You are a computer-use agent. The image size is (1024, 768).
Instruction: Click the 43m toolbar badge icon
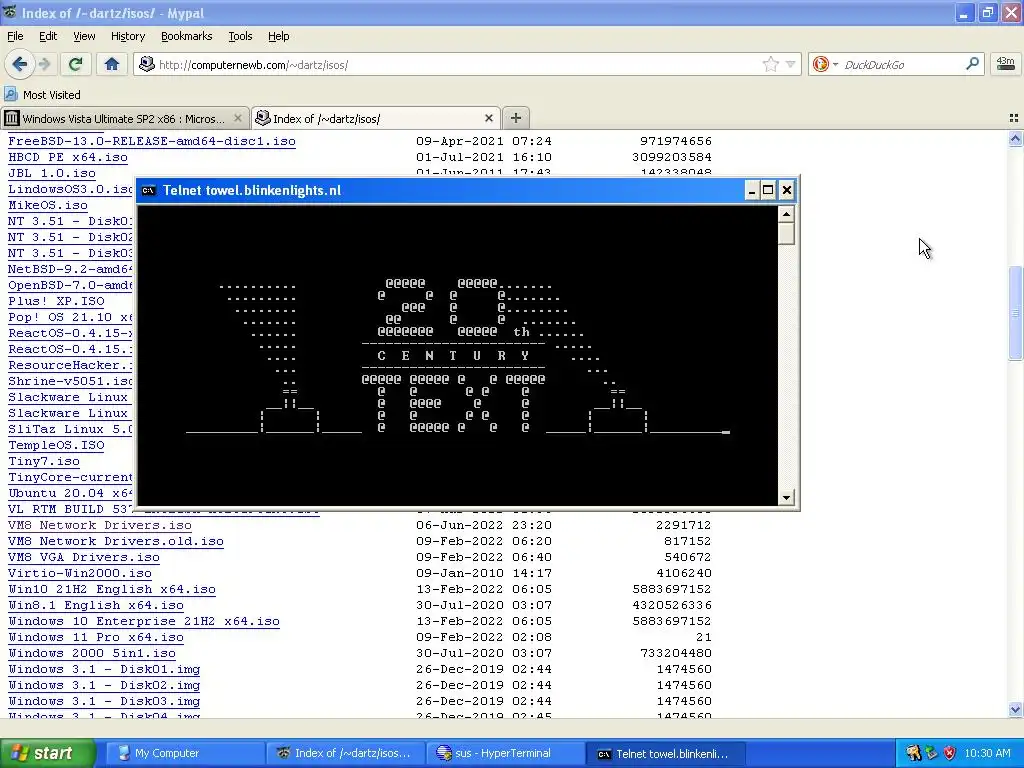tap(1005, 64)
